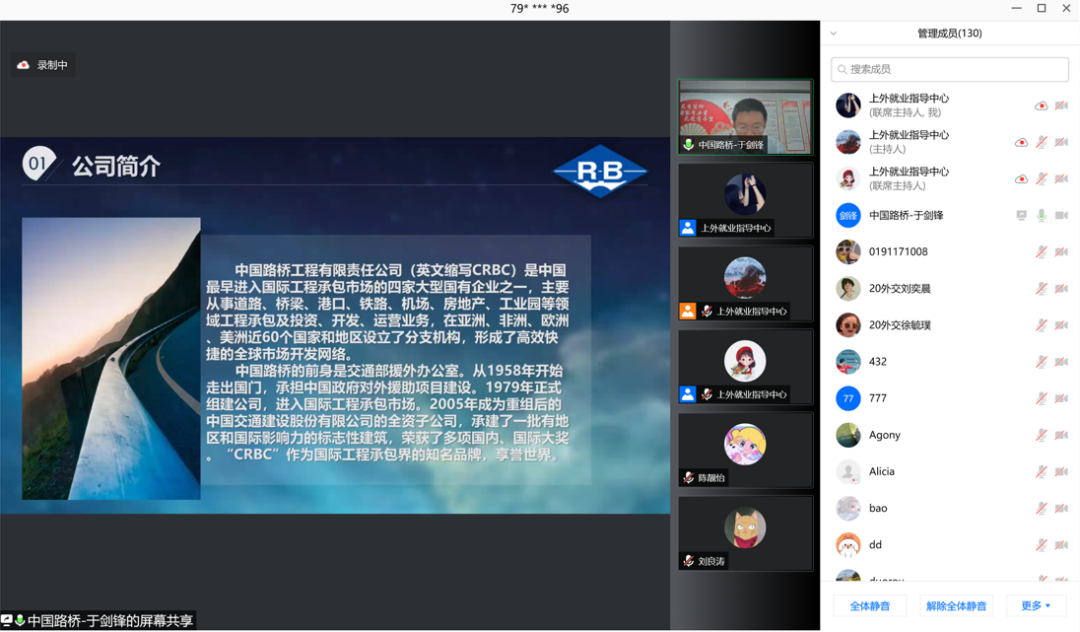The image size is (1080, 632).
Task: Unmute participant bao
Action: pos(1041,508)
